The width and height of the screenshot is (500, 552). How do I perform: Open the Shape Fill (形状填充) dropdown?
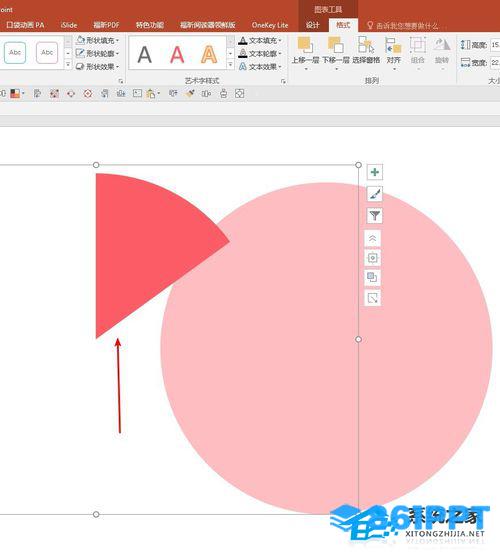98,40
